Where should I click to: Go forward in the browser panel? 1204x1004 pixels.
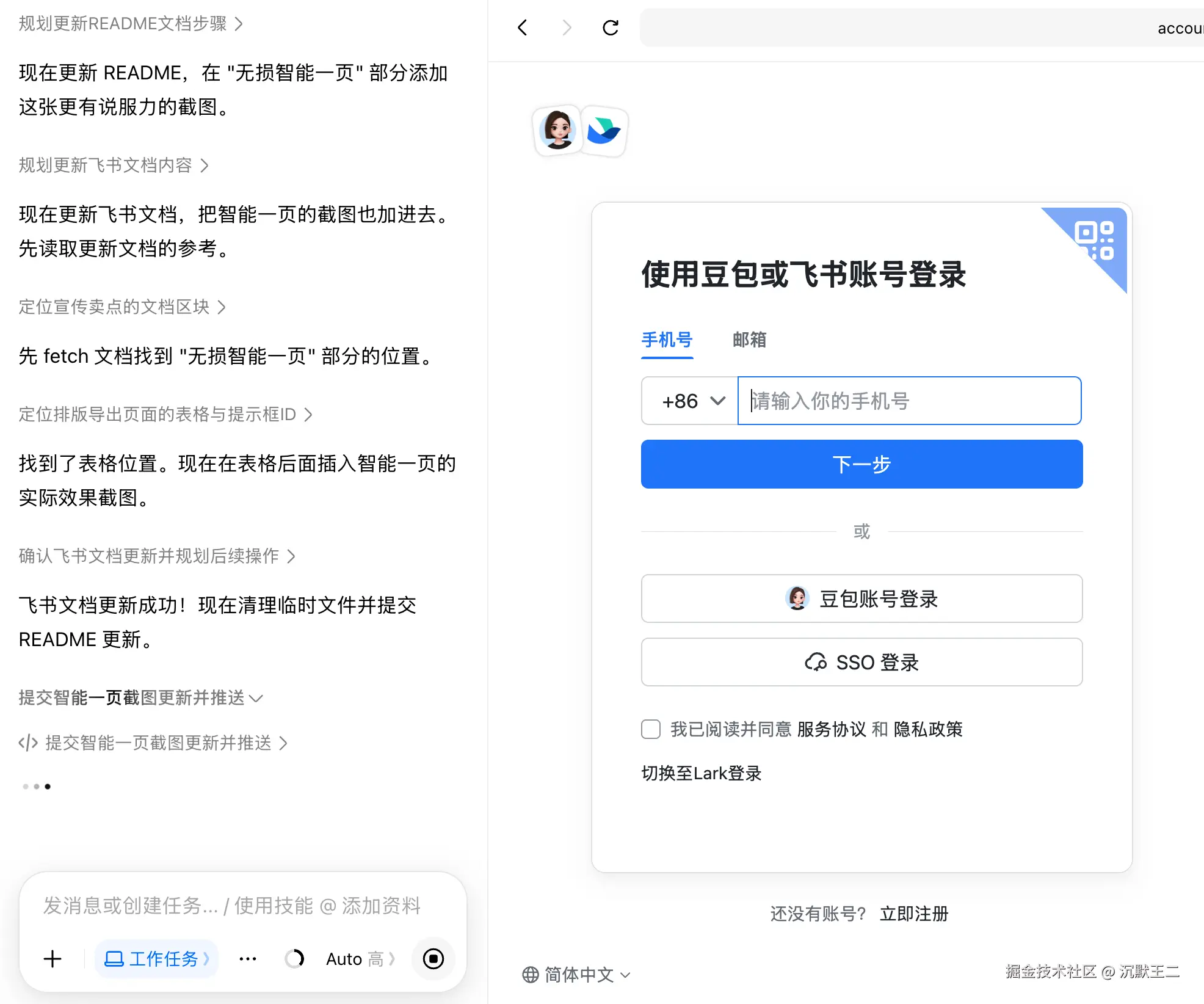coord(567,27)
